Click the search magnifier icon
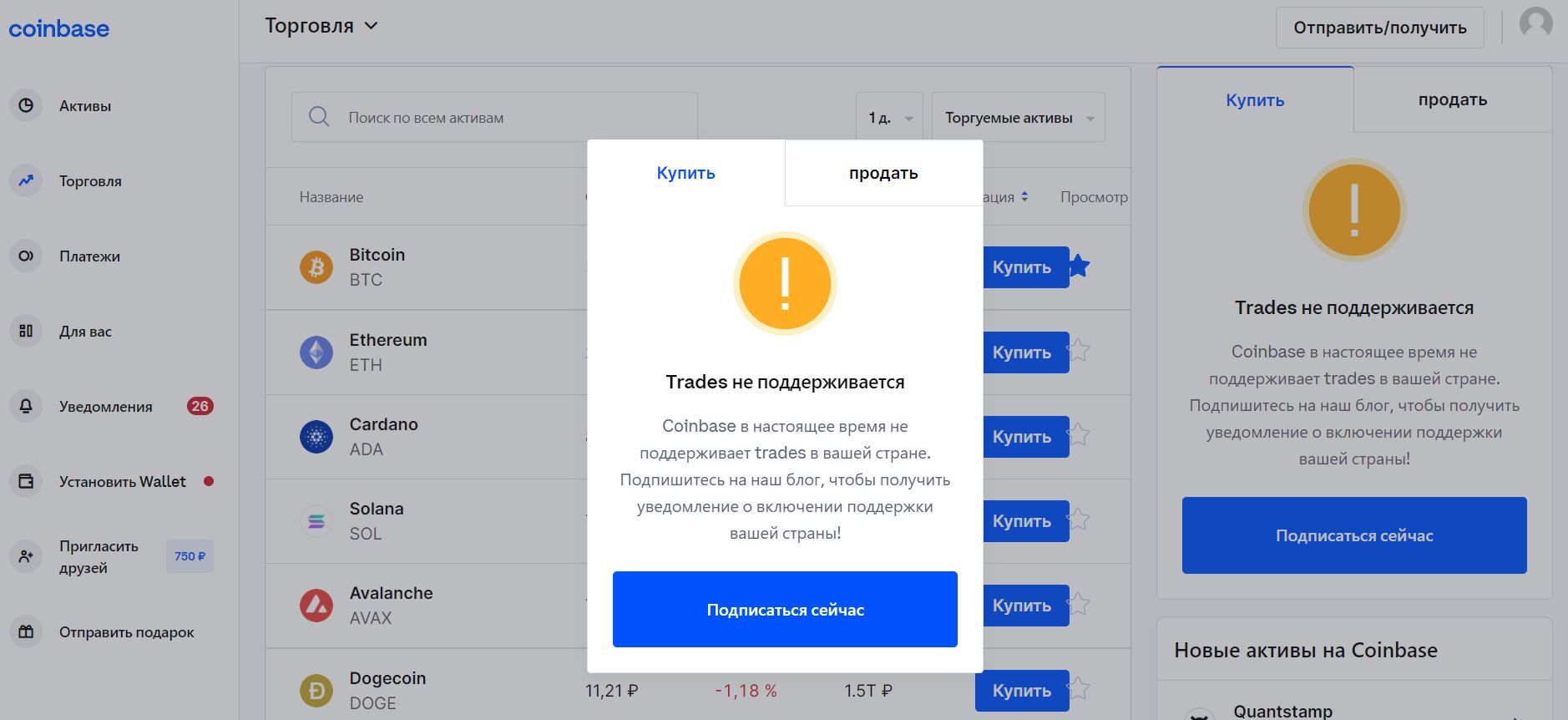Viewport: 1568px width, 720px height. point(319,117)
